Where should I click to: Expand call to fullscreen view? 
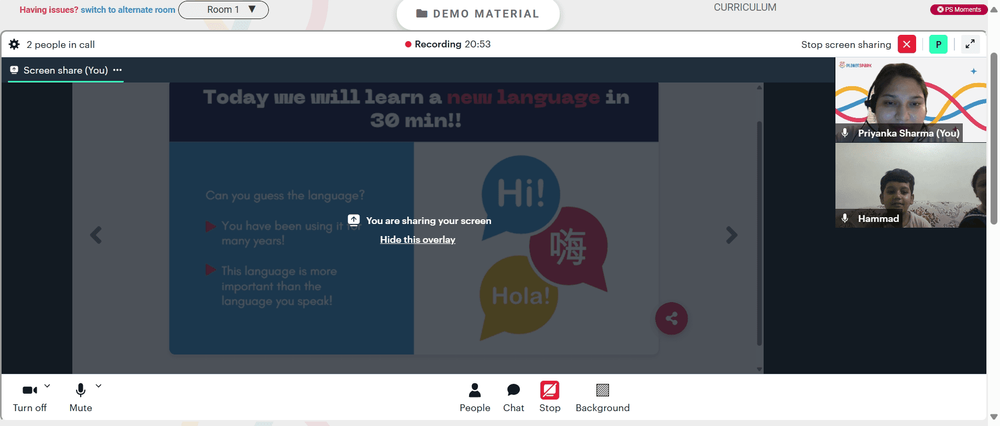point(970,45)
